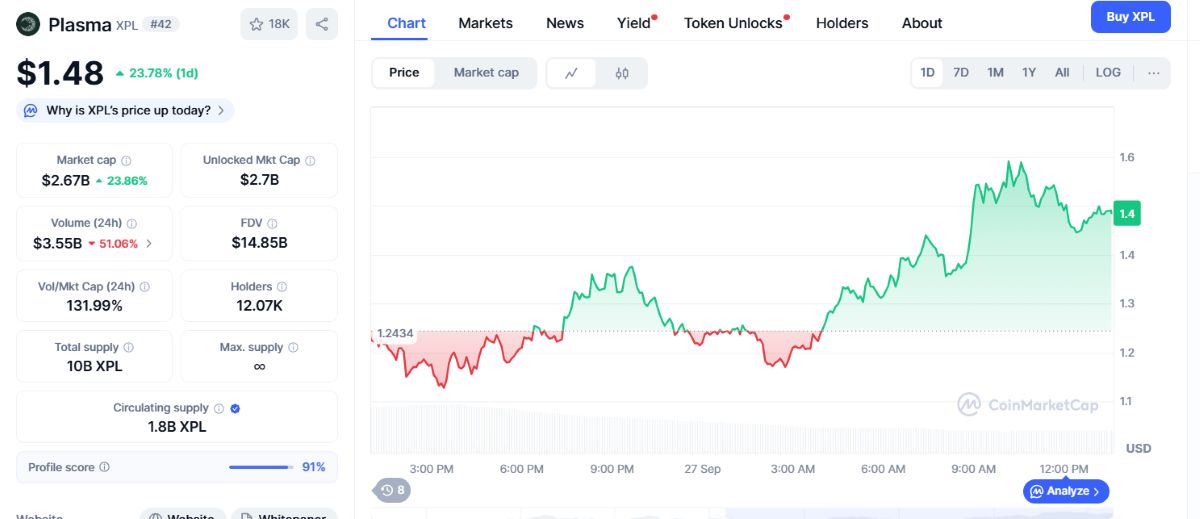The image size is (1200, 519).
Task: Click the 1.8B XPL circulating supply value
Action: 176,427
